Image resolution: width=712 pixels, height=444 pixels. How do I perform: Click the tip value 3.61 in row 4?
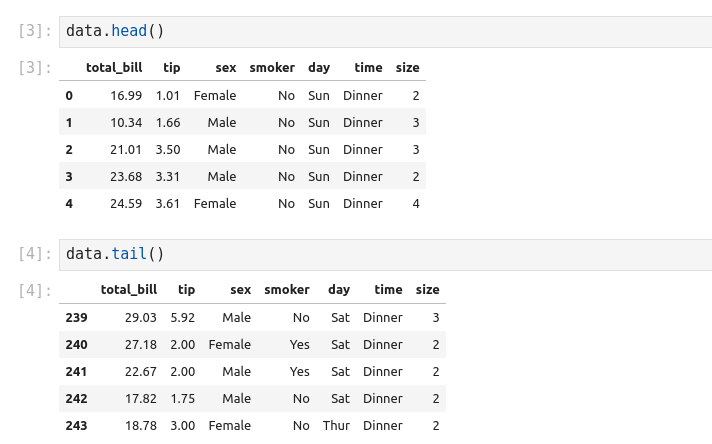pos(168,204)
